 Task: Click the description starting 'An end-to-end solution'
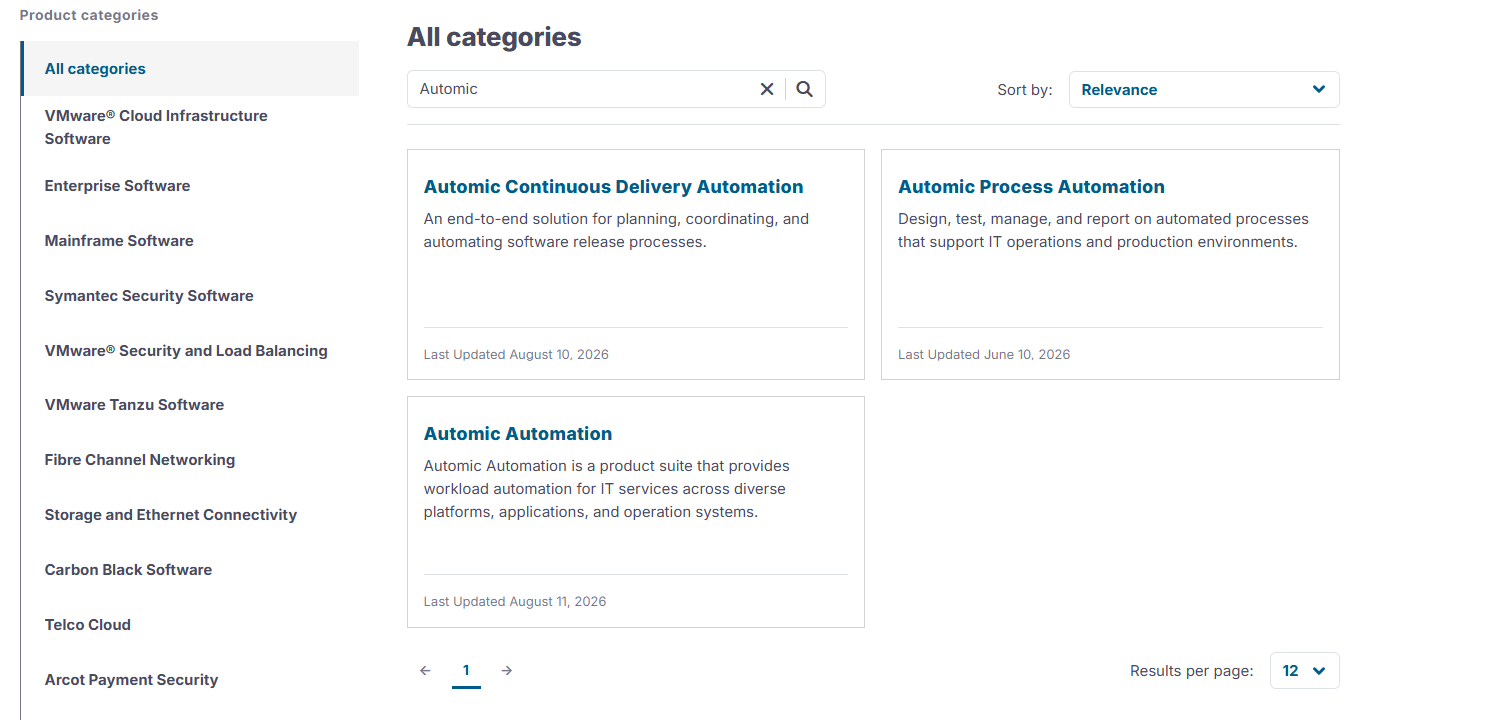616,230
